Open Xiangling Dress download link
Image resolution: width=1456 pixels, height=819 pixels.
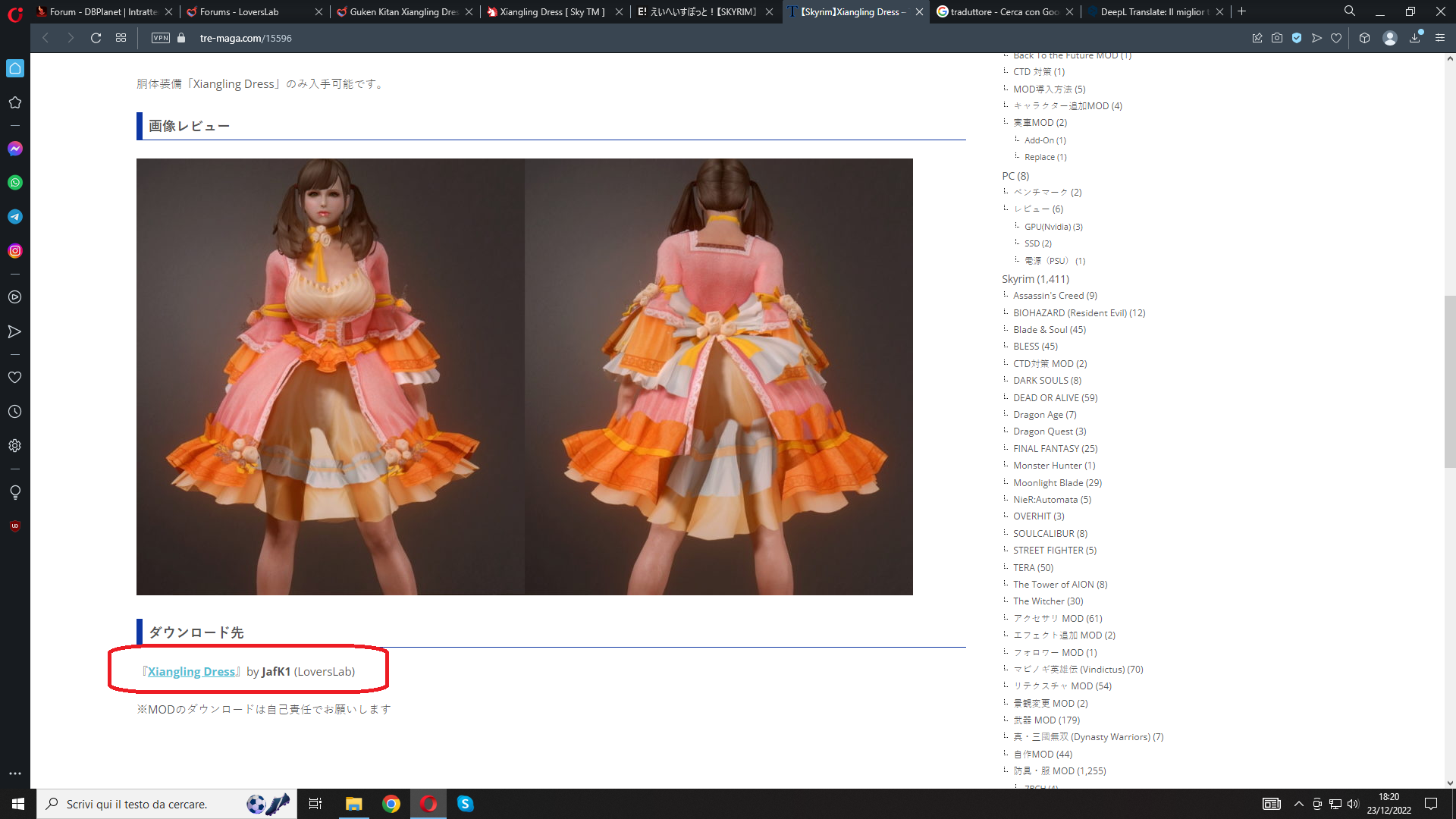[x=191, y=672]
